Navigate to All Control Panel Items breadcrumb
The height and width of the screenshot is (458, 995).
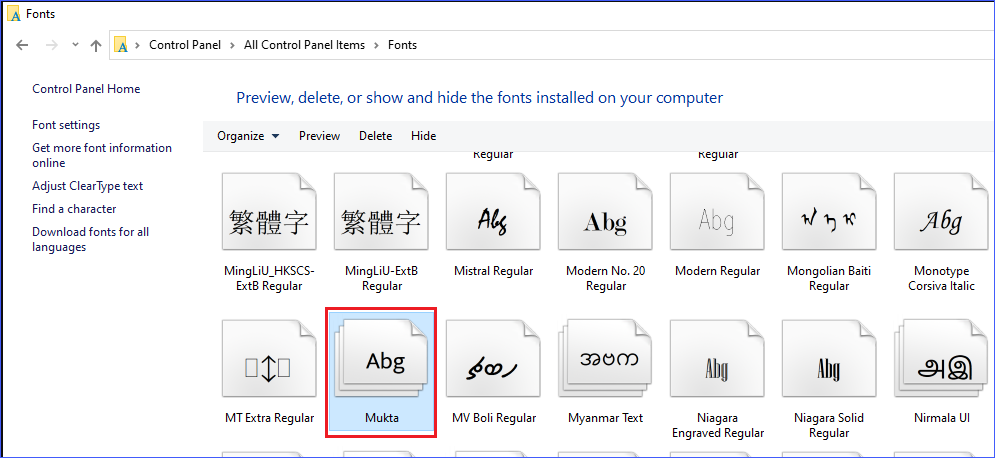pos(305,45)
